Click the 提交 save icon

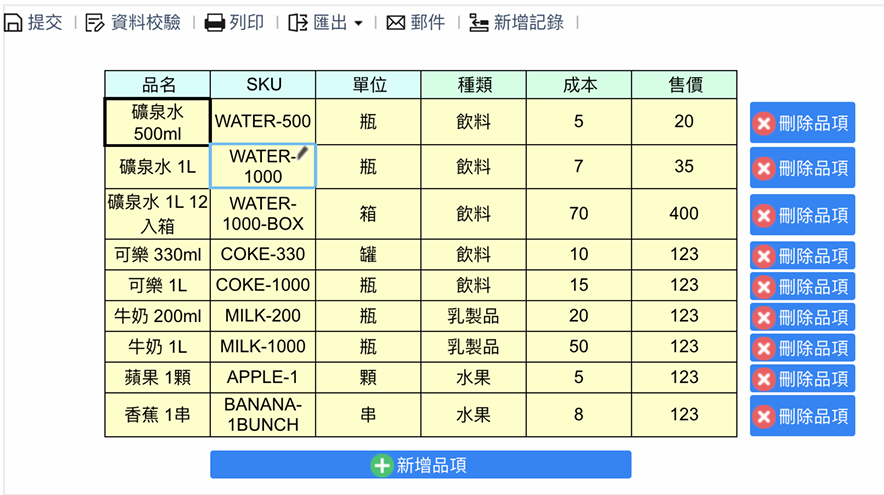click(x=14, y=23)
